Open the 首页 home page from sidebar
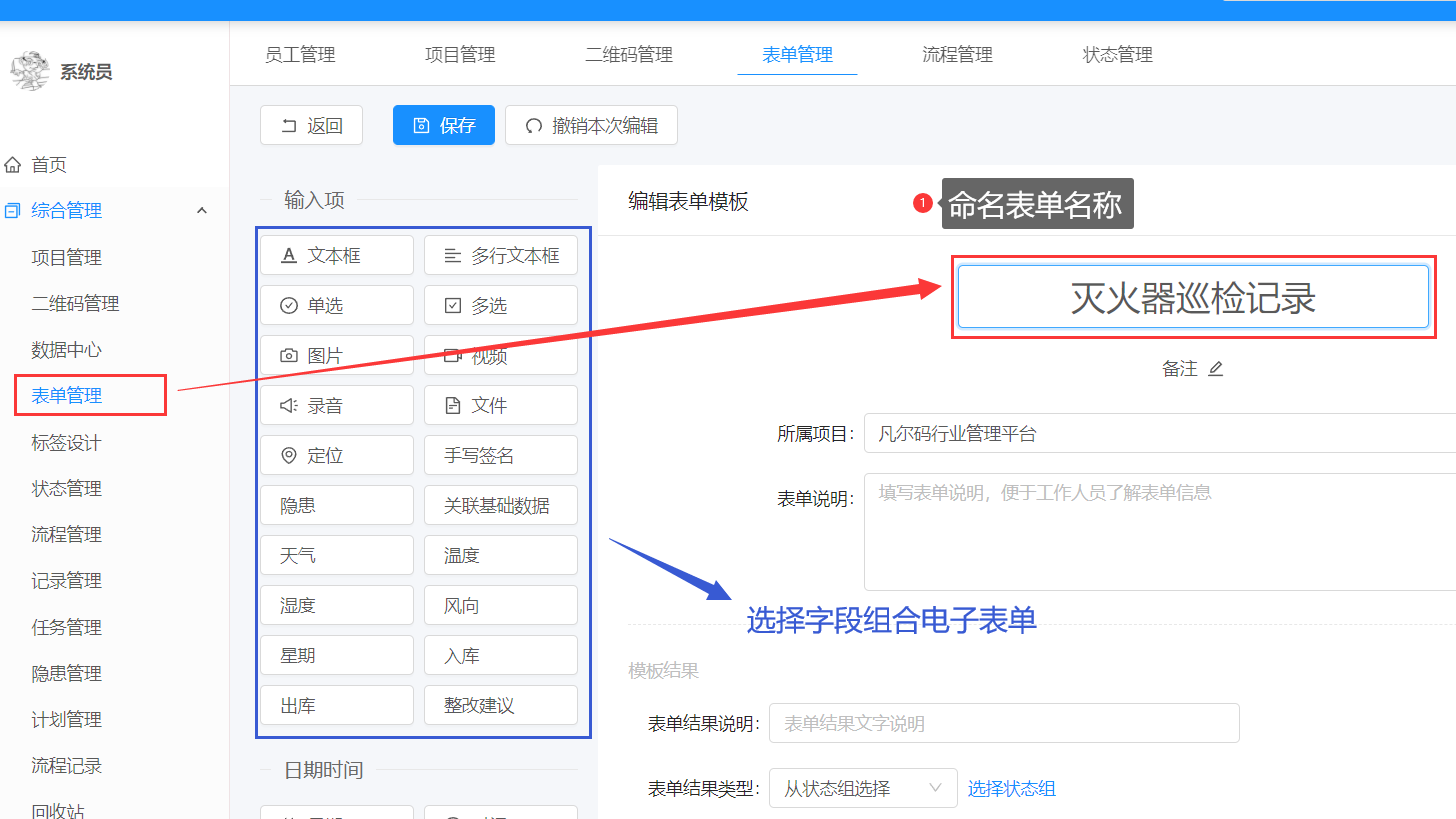The height and width of the screenshot is (819, 1456). click(x=50, y=164)
